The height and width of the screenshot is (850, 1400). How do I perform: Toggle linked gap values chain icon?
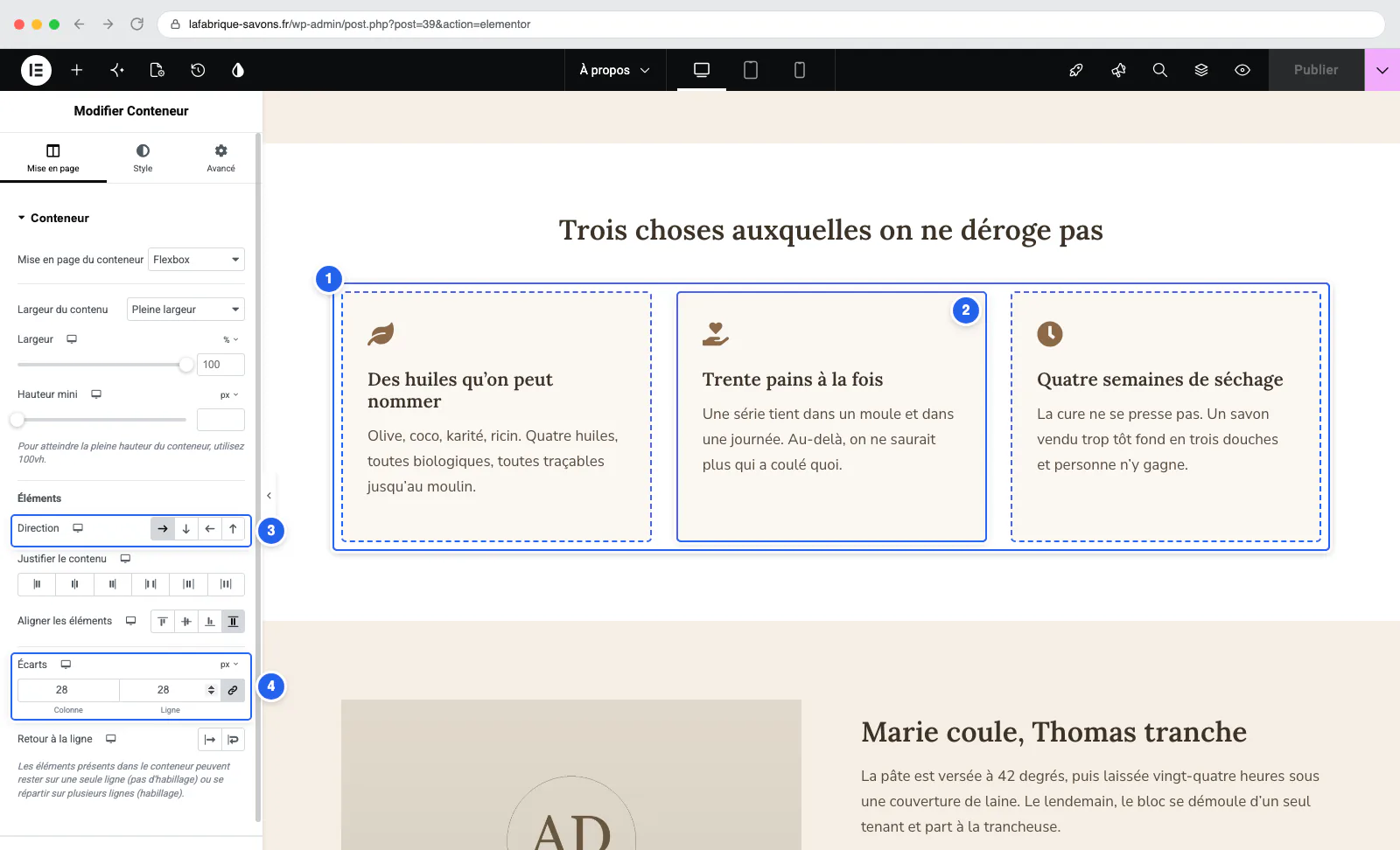[x=233, y=690]
